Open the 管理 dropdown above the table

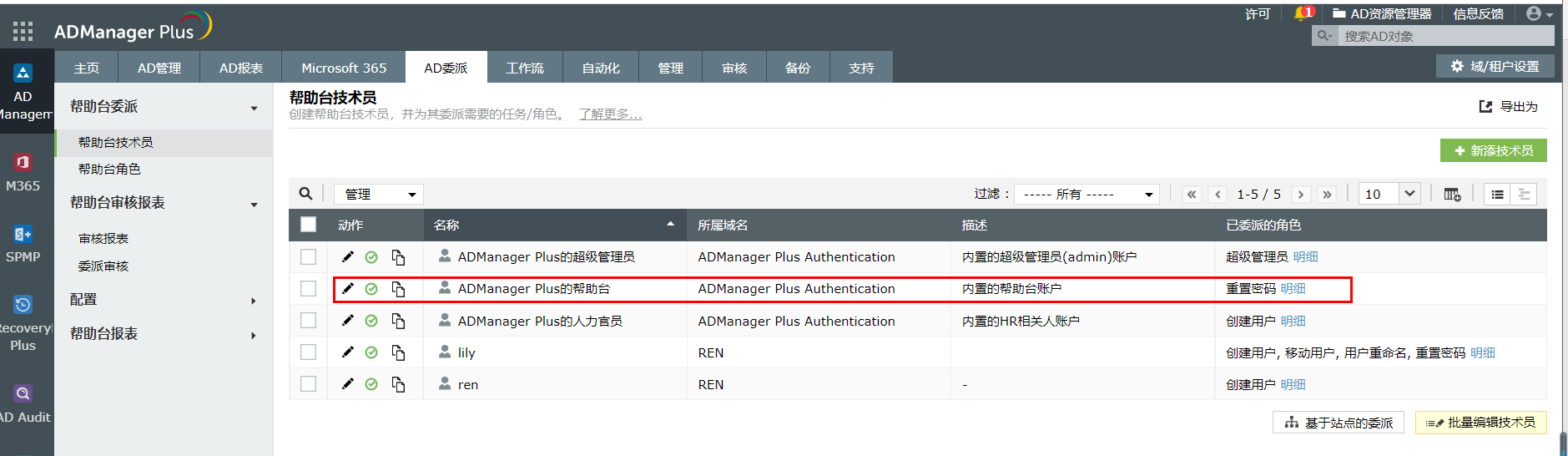[379, 194]
